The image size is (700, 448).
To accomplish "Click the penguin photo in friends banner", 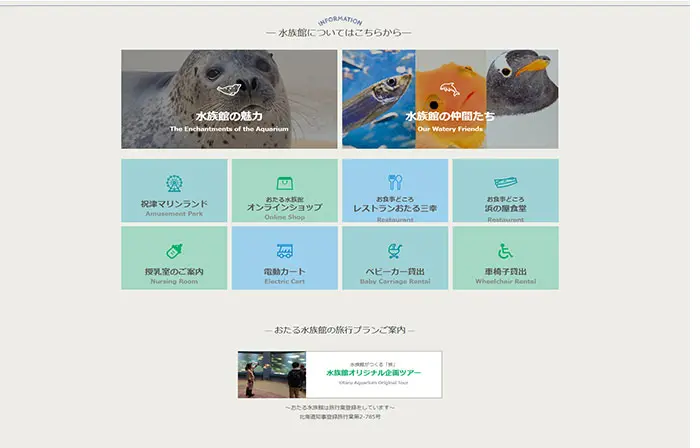I will pos(522,99).
